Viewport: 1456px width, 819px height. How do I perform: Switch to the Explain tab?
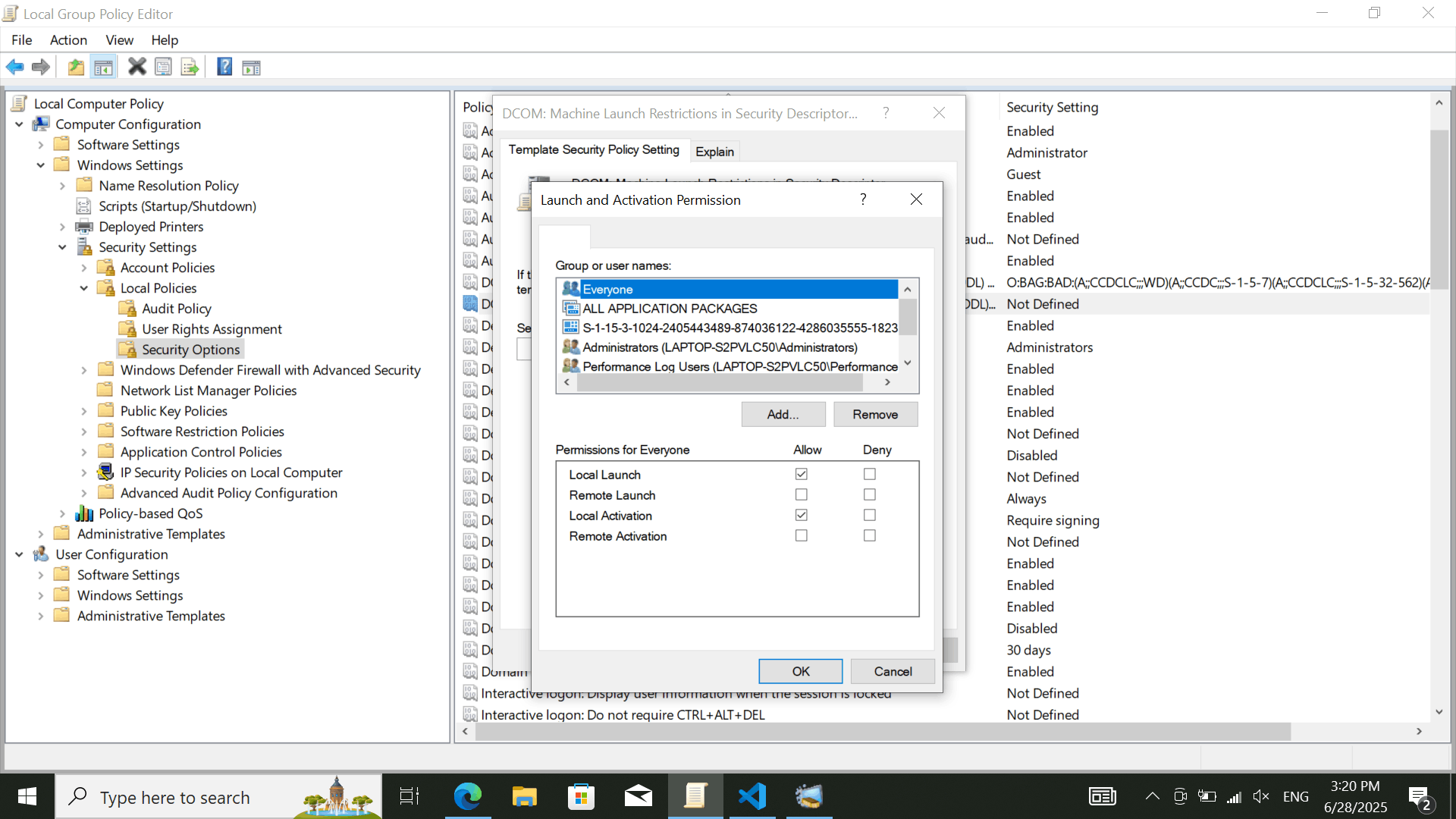pyautogui.click(x=714, y=152)
